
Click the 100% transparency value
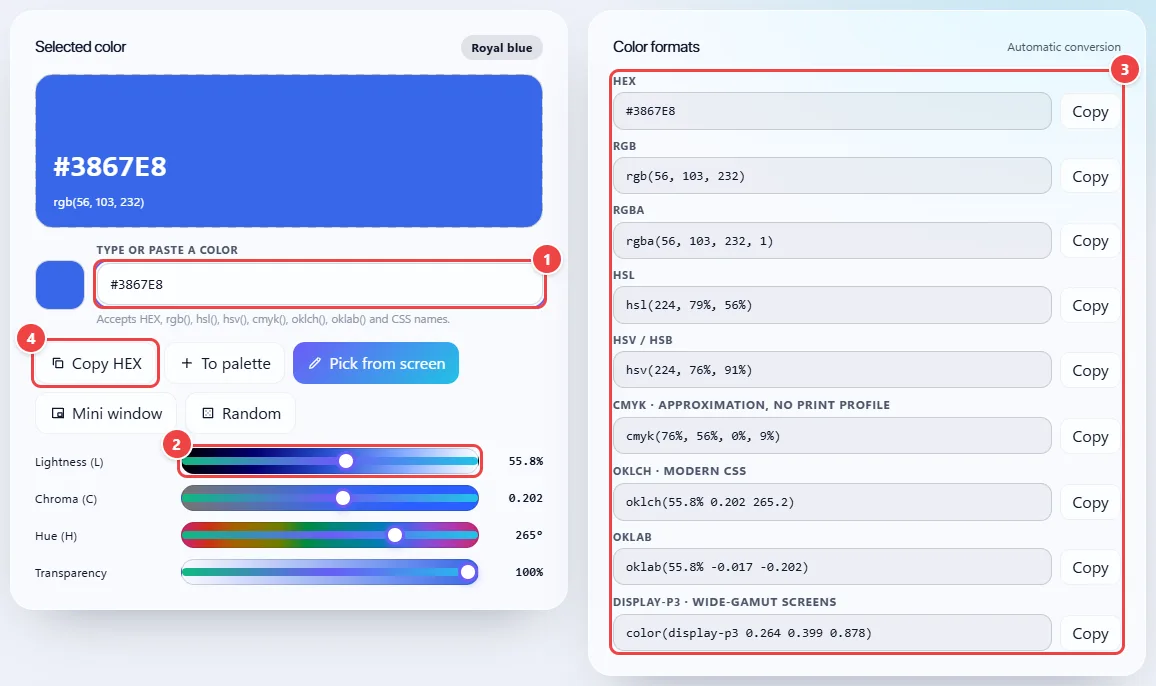pos(529,572)
